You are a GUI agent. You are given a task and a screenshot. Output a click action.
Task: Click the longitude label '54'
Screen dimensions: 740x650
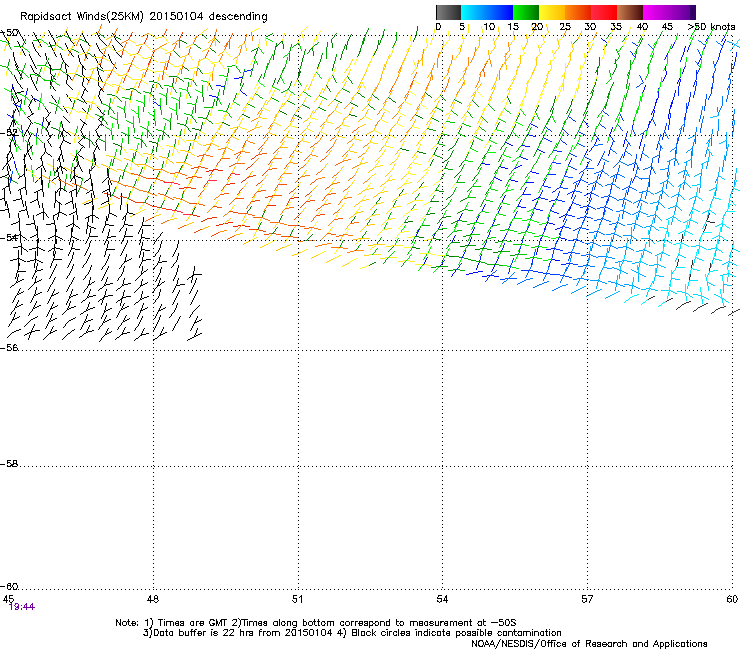(x=442, y=599)
